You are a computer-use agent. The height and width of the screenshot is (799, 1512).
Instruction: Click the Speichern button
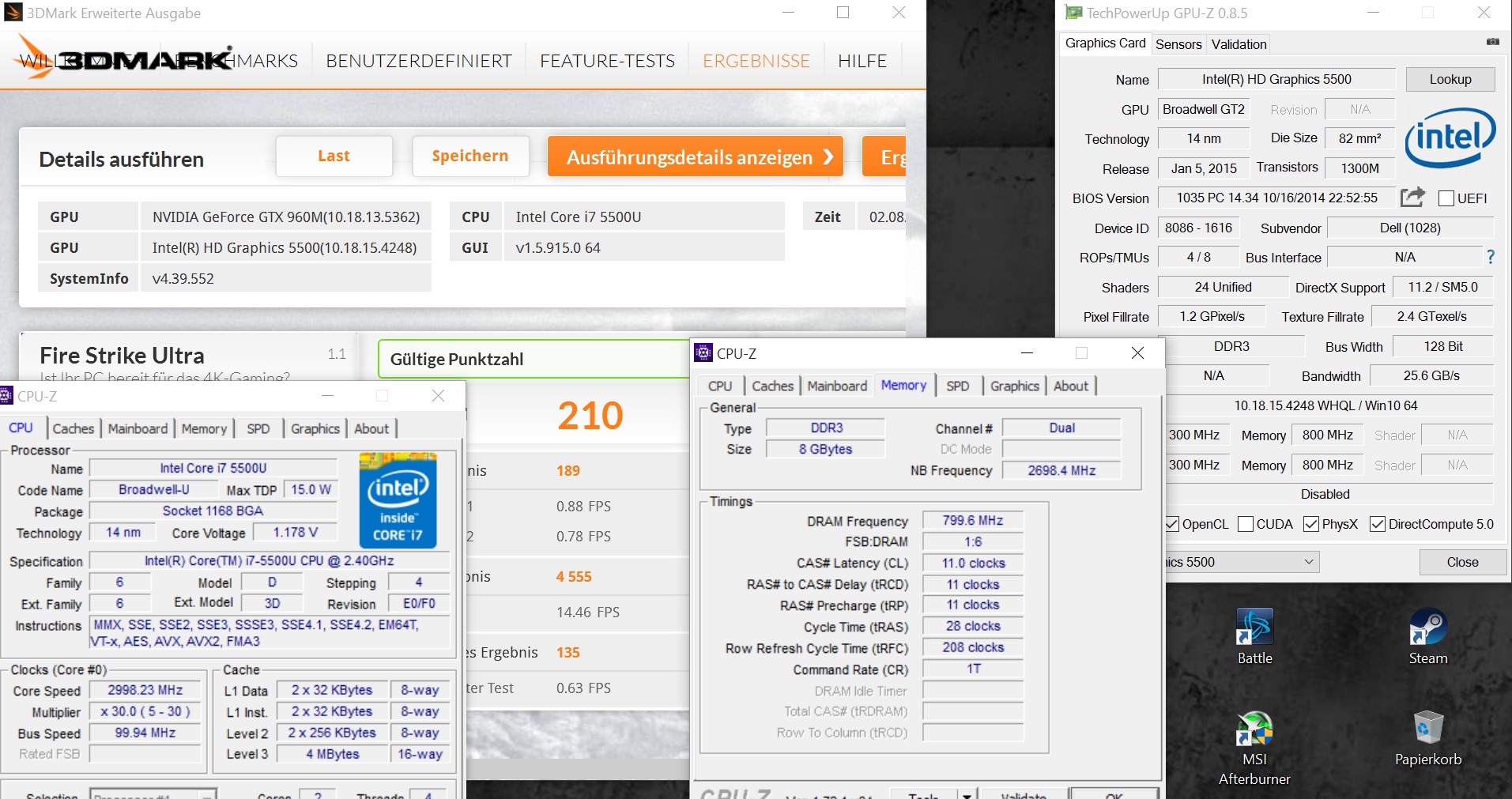click(469, 156)
